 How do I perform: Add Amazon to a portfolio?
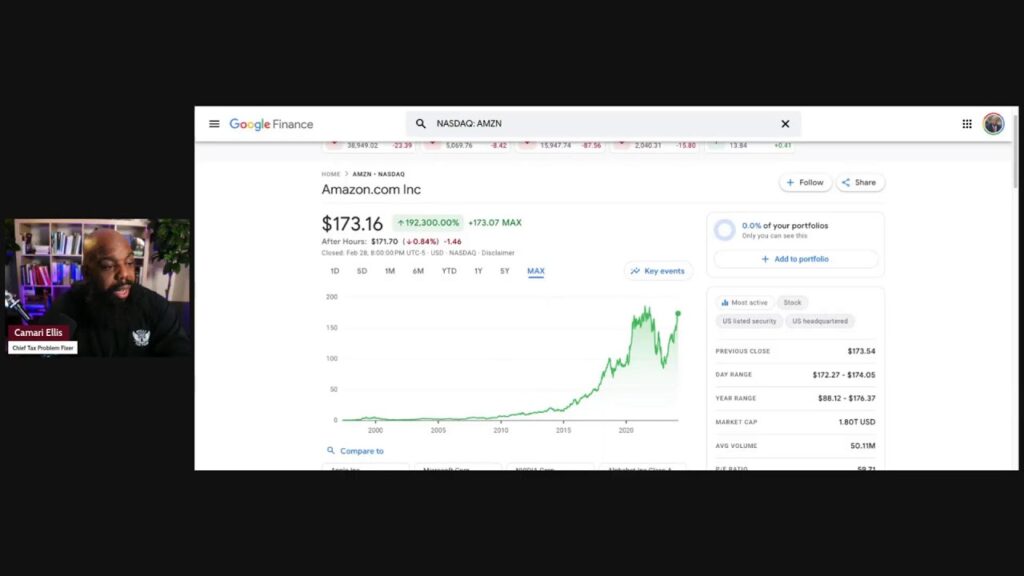pyautogui.click(x=795, y=259)
